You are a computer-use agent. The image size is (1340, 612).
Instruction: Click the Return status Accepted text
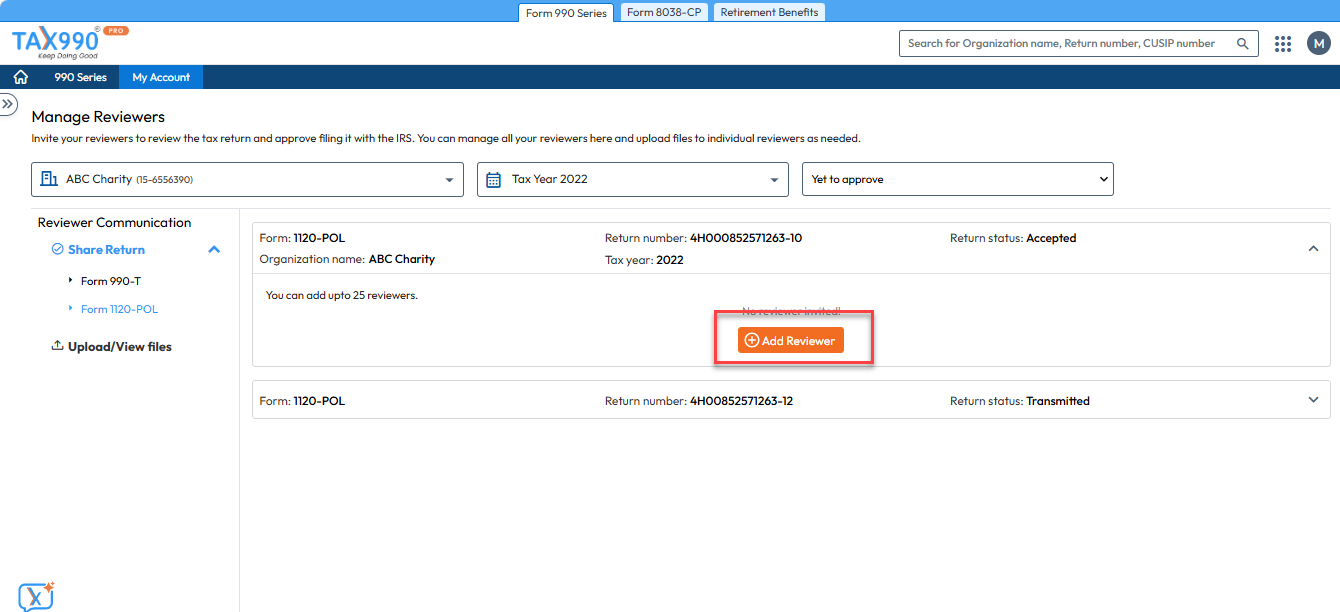1013,238
